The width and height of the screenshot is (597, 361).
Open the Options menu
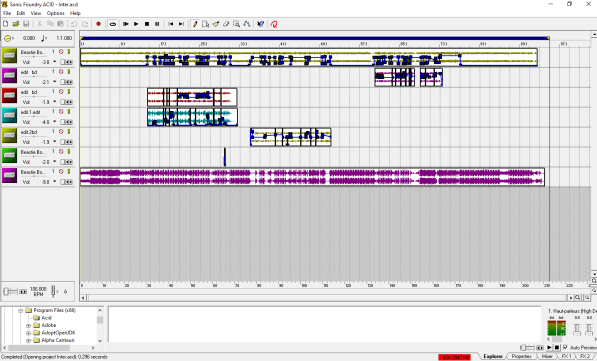pyautogui.click(x=56, y=13)
